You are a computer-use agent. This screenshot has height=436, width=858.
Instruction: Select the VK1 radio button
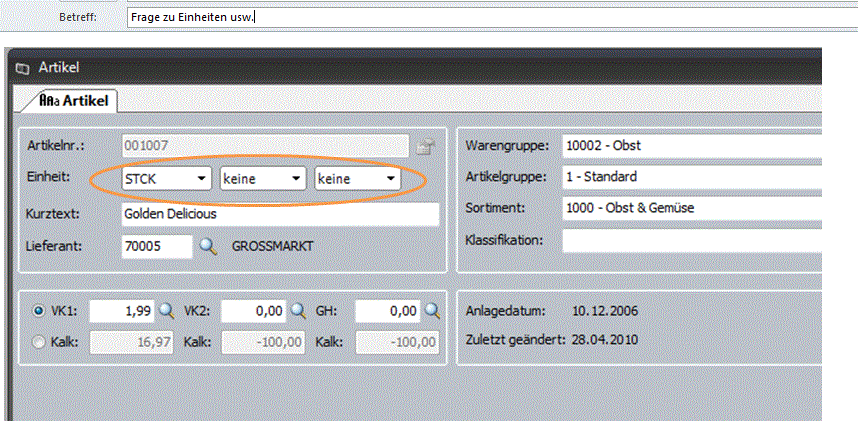[x=39, y=311]
